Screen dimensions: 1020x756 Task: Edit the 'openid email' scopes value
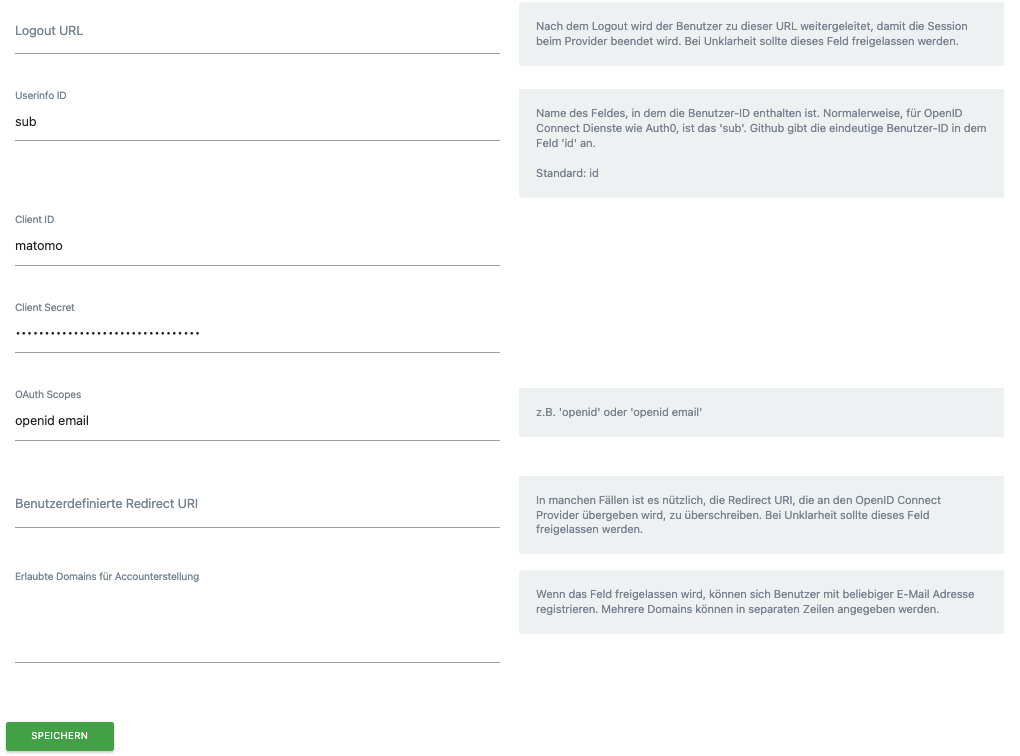click(x=52, y=420)
